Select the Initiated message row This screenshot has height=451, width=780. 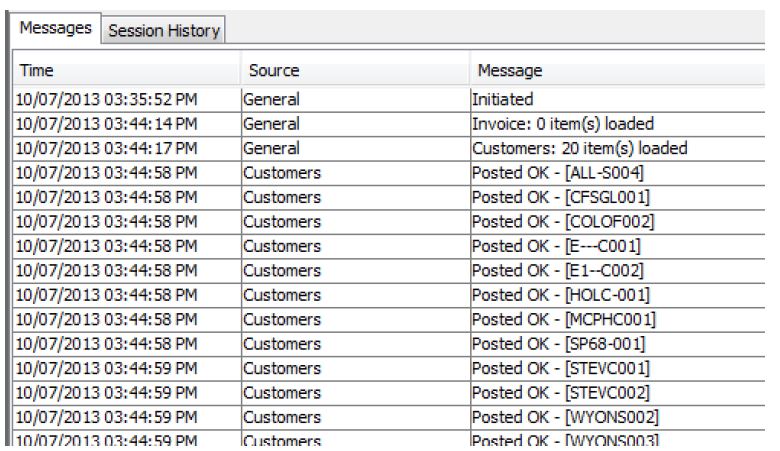click(x=504, y=100)
